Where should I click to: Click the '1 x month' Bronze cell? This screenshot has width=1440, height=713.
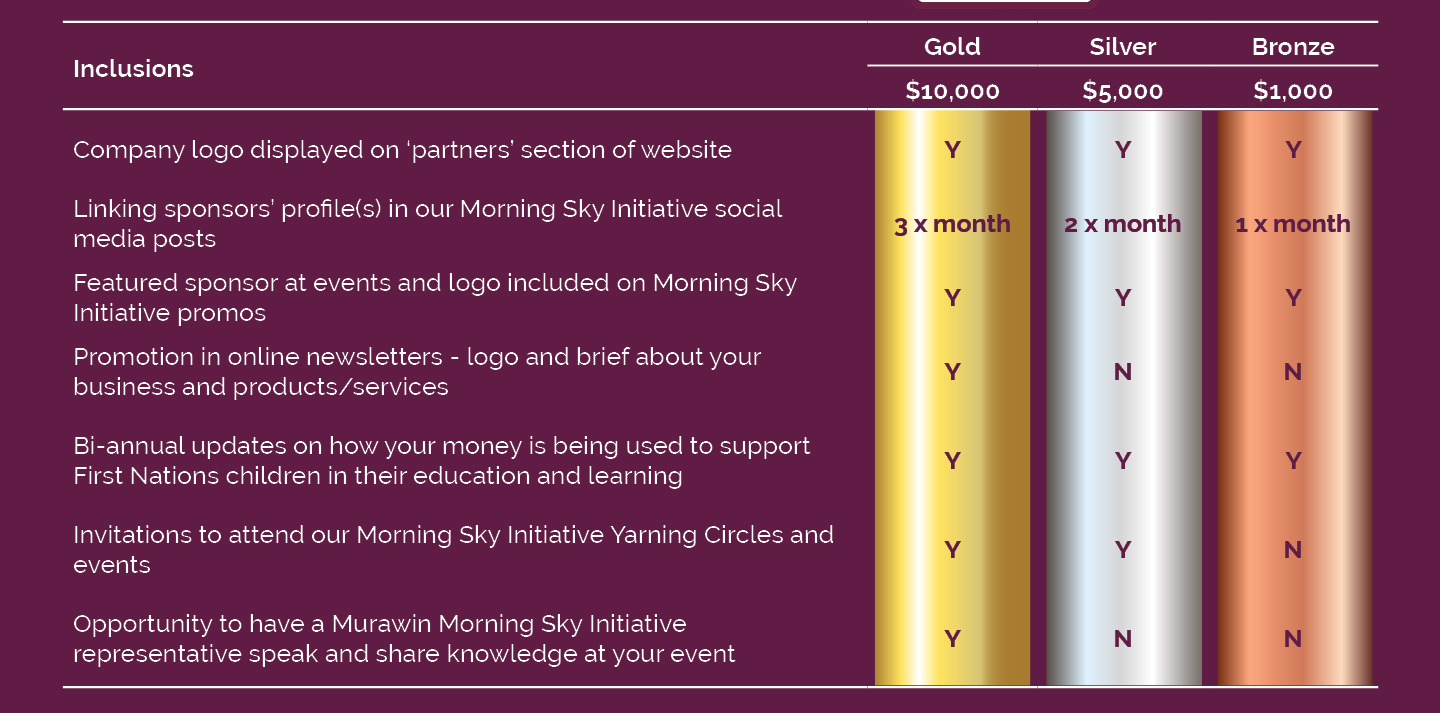click(x=1293, y=224)
